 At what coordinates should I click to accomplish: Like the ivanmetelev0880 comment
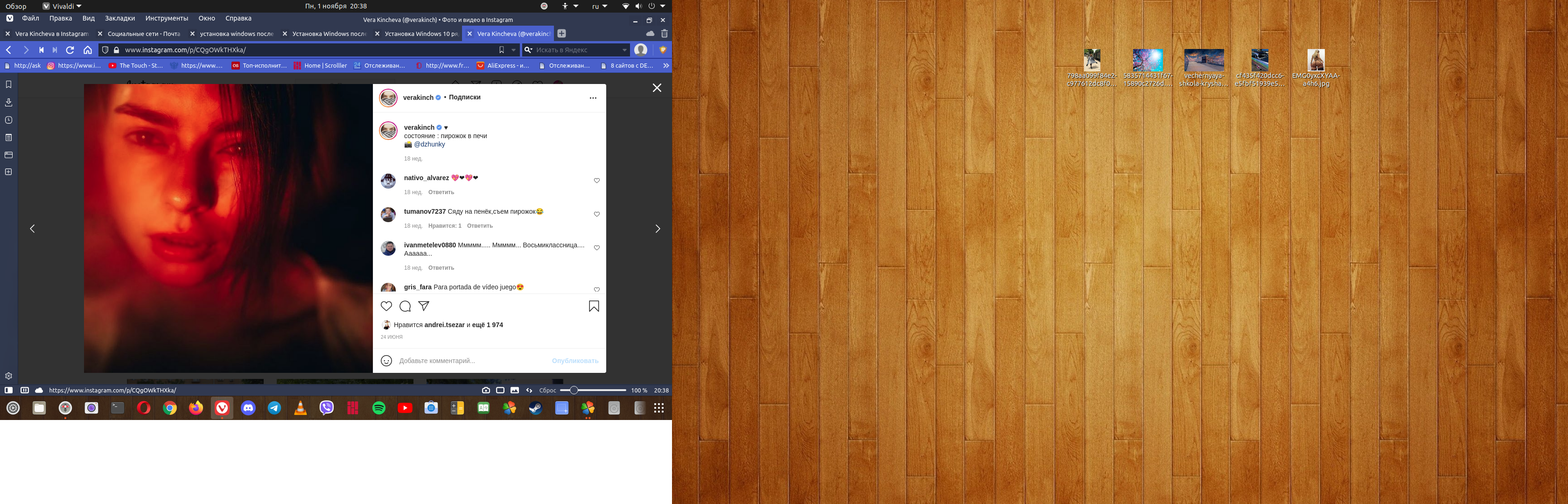(596, 248)
